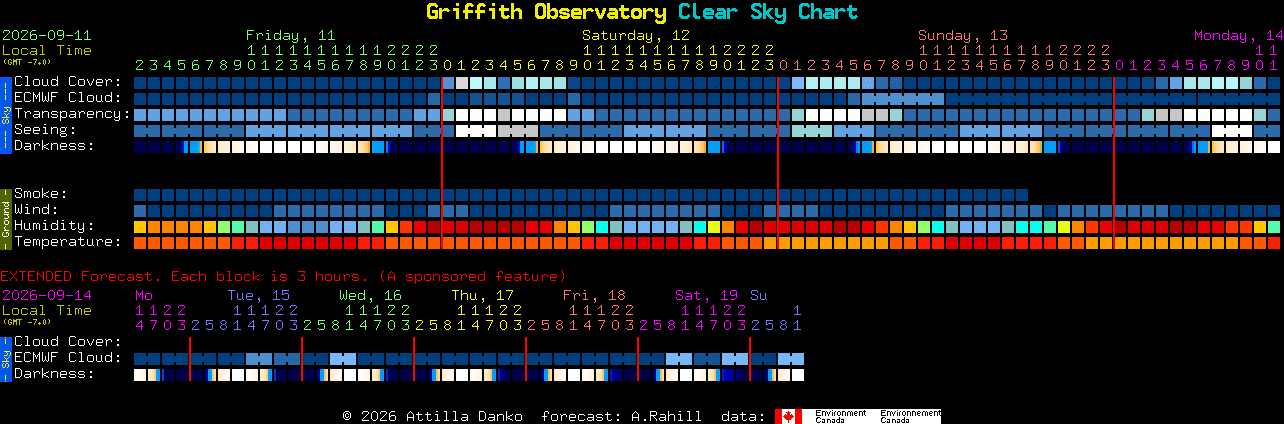The image size is (1284, 424).
Task: Open the Seeing row legend
Action: click(x=45, y=129)
